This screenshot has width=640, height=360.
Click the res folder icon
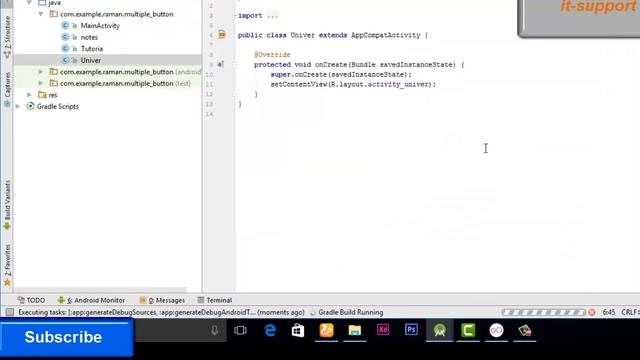tap(42, 95)
